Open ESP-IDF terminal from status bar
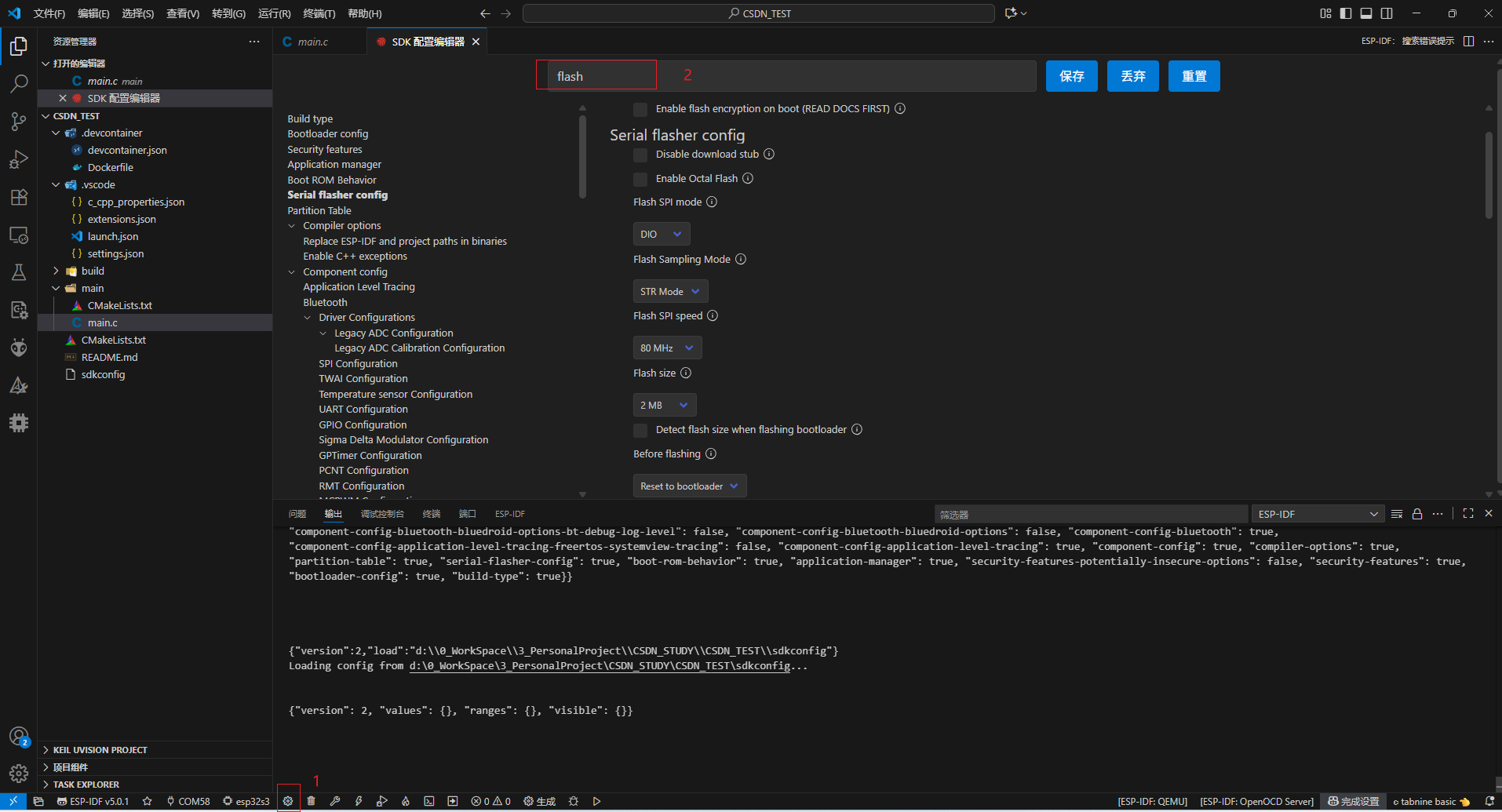 click(429, 801)
